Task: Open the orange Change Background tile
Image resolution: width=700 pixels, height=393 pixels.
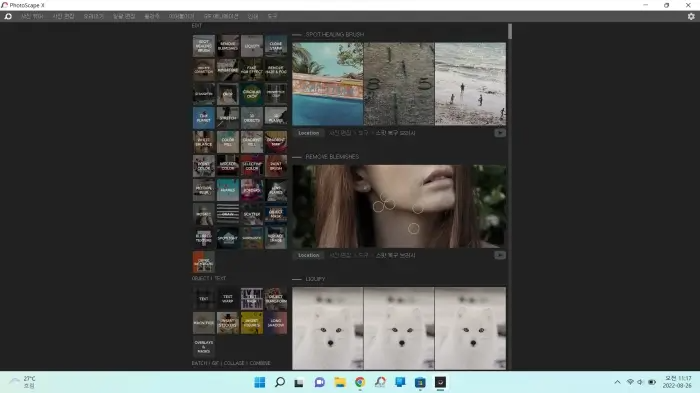Action: (x=204, y=262)
